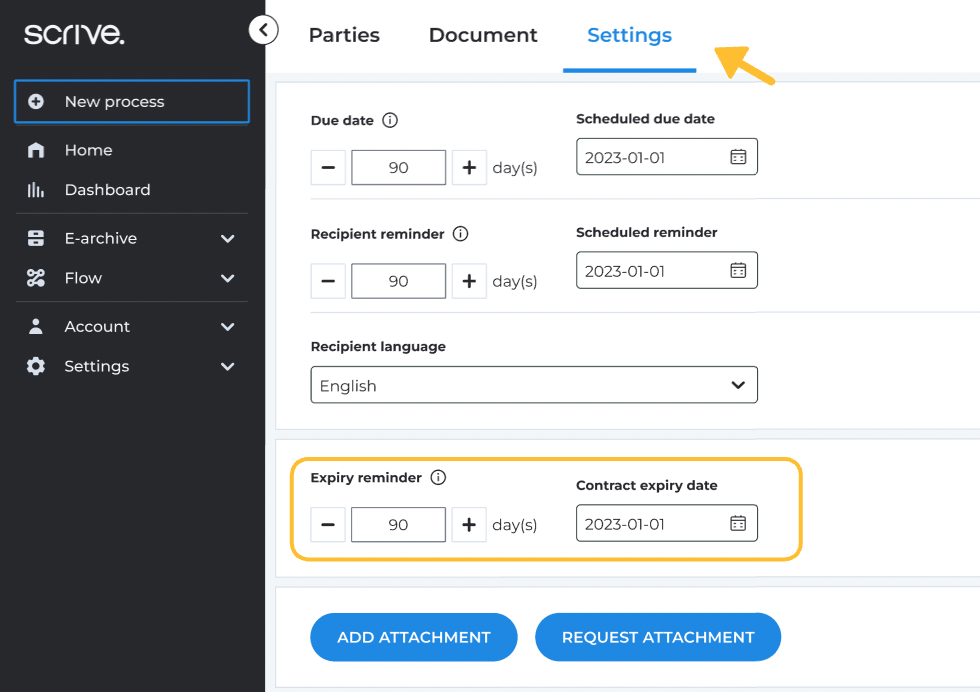Start a New process from the sidebar
Image resolution: width=980 pixels, height=692 pixels.
pyautogui.click(x=131, y=102)
